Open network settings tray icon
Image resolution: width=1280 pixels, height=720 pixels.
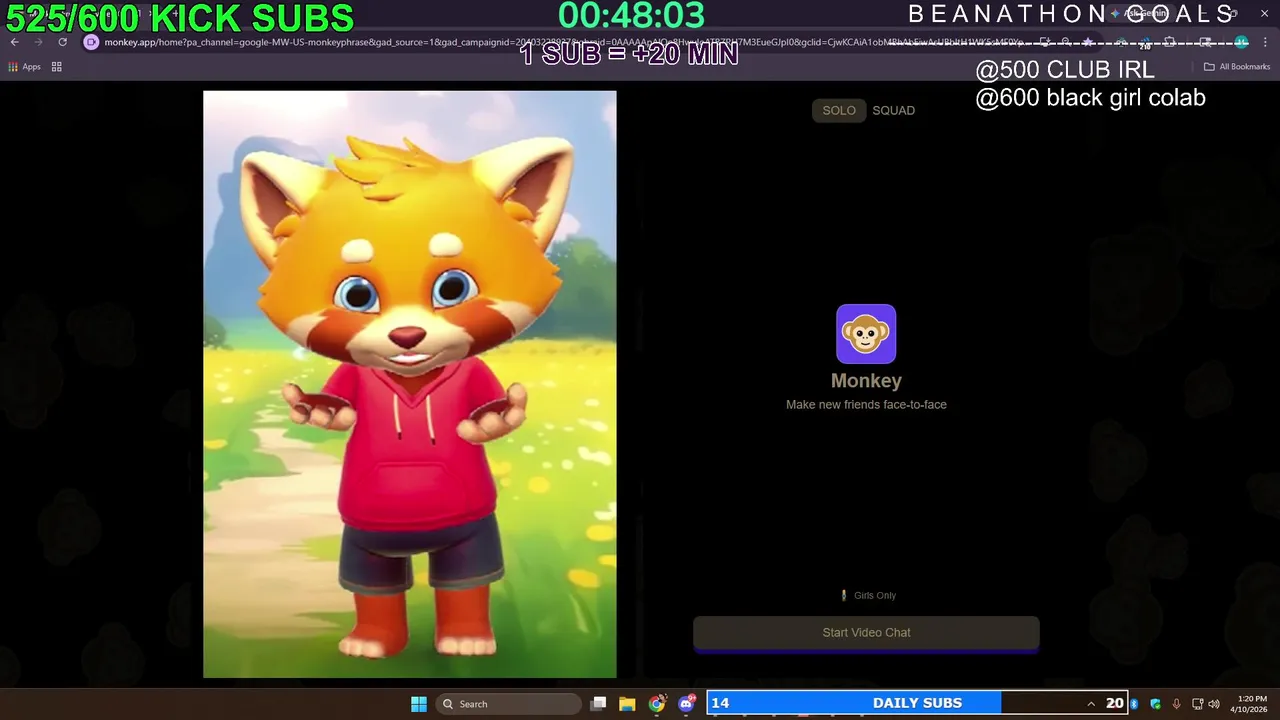pyautogui.click(x=1197, y=704)
